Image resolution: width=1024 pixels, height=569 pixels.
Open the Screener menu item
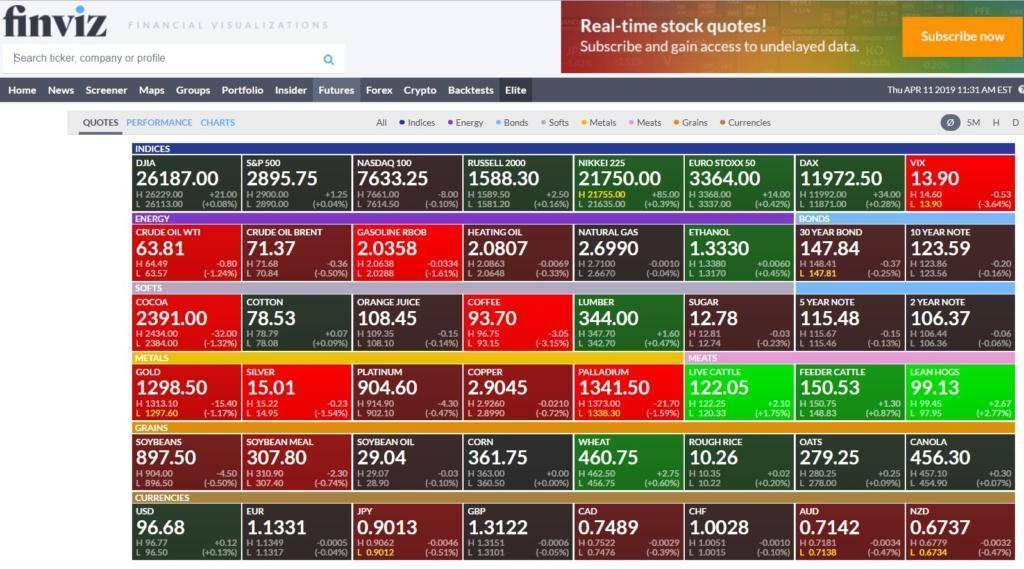[x=106, y=90]
